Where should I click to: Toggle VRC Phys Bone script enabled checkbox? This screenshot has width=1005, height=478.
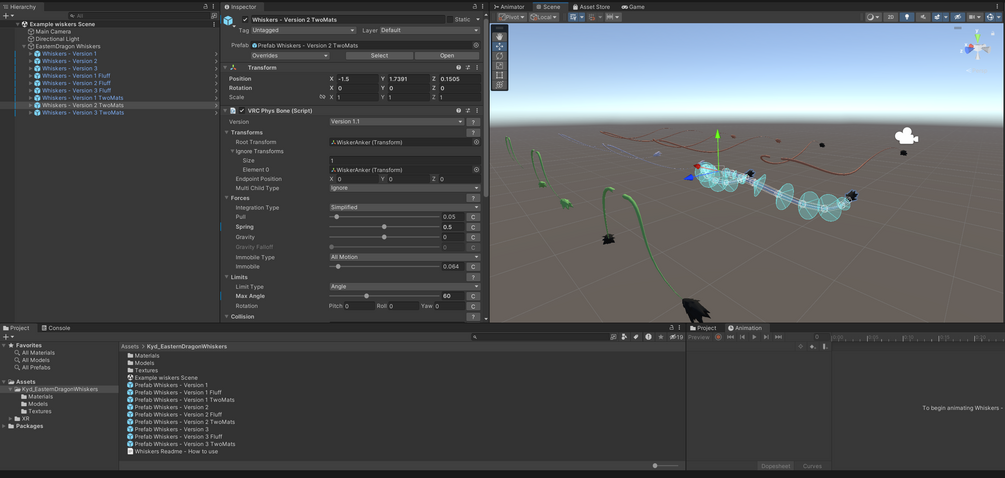(242, 111)
